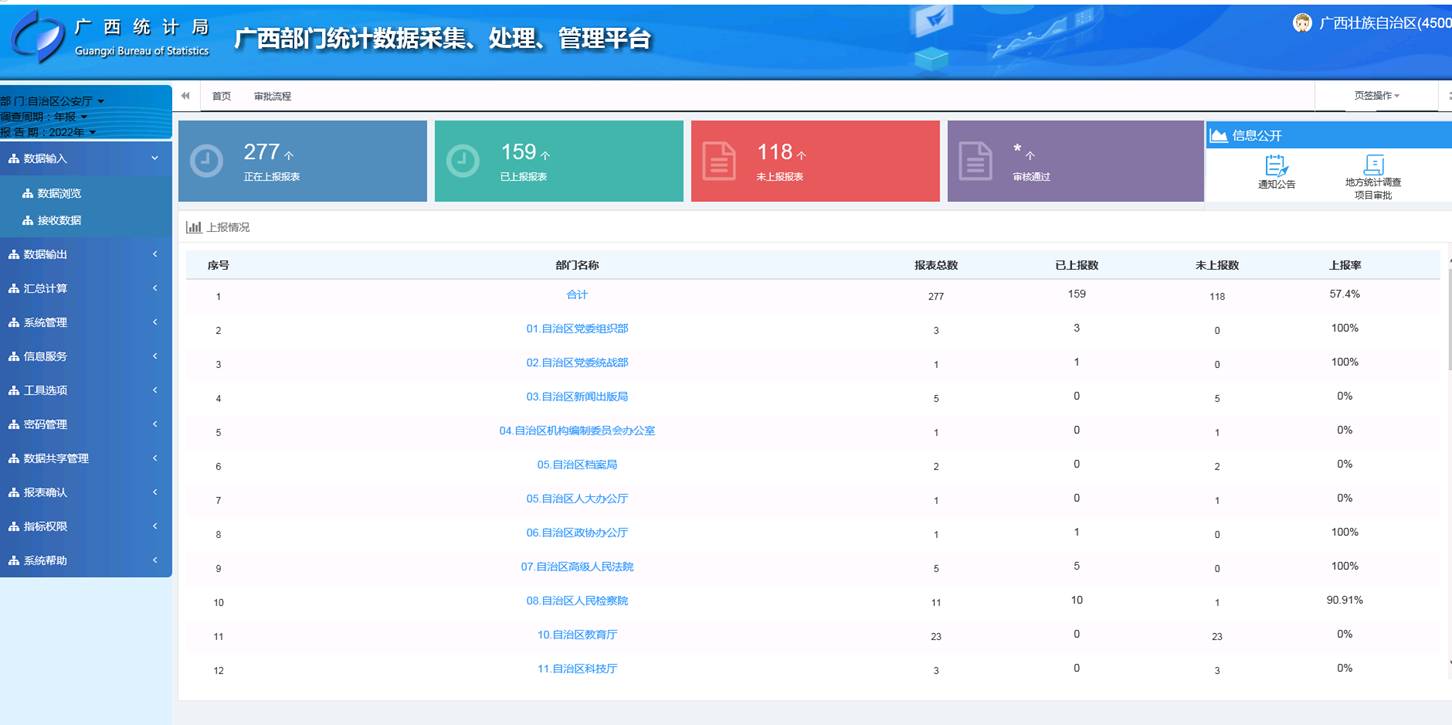Open the 01.自治区党委组织部 department link
1452x725 pixels.
pos(577,329)
